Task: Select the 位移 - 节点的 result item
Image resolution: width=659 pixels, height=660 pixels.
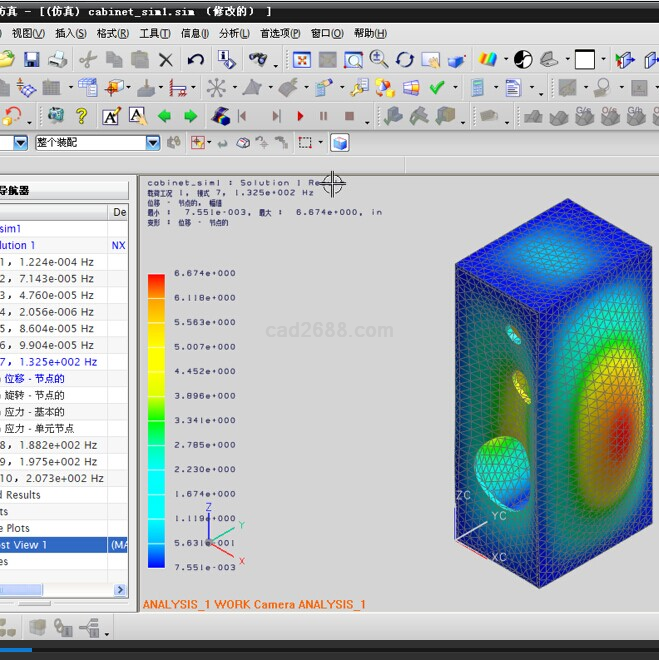Action: click(35, 379)
